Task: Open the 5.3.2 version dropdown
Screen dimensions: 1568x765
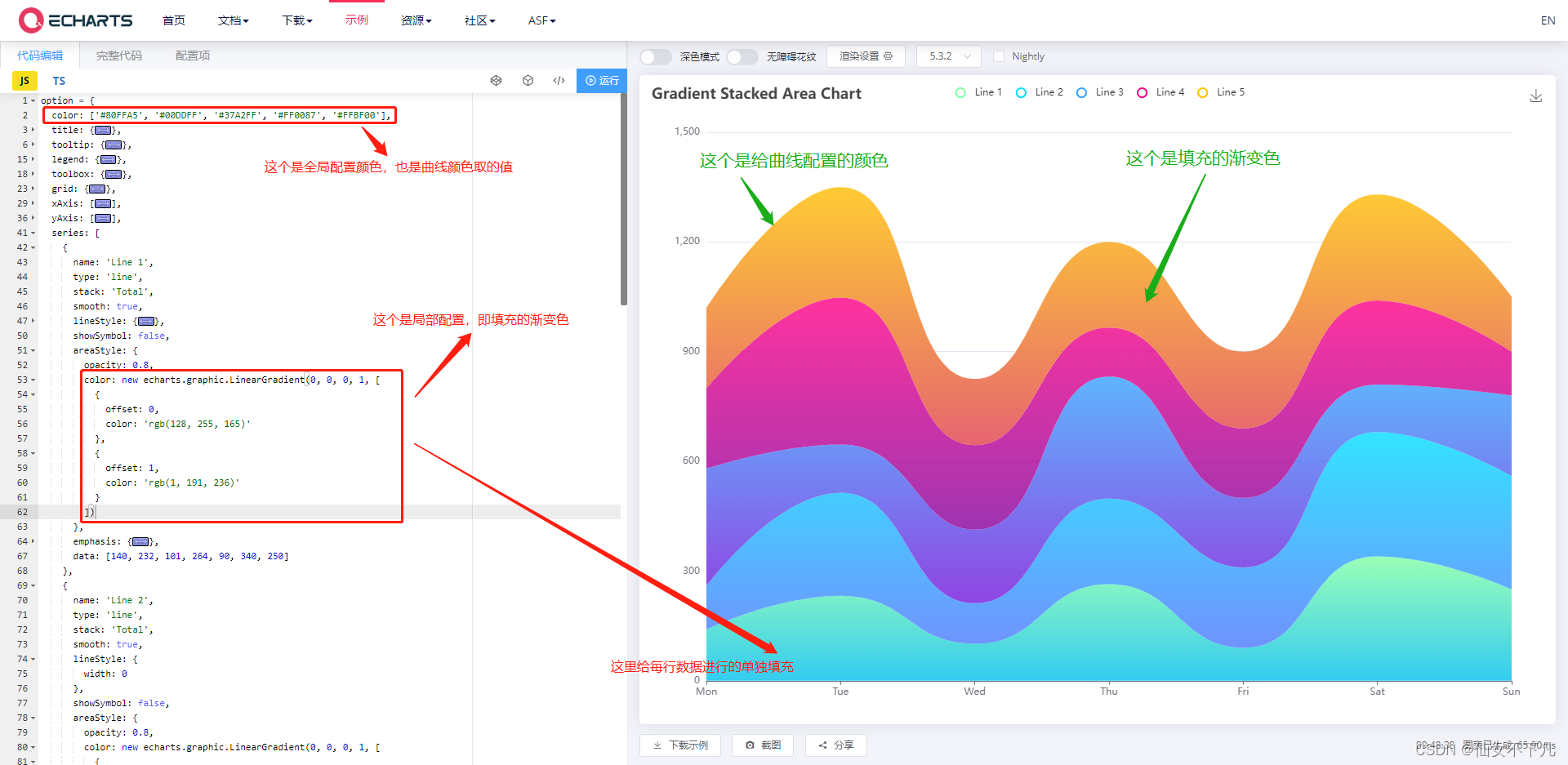Action: coord(949,56)
